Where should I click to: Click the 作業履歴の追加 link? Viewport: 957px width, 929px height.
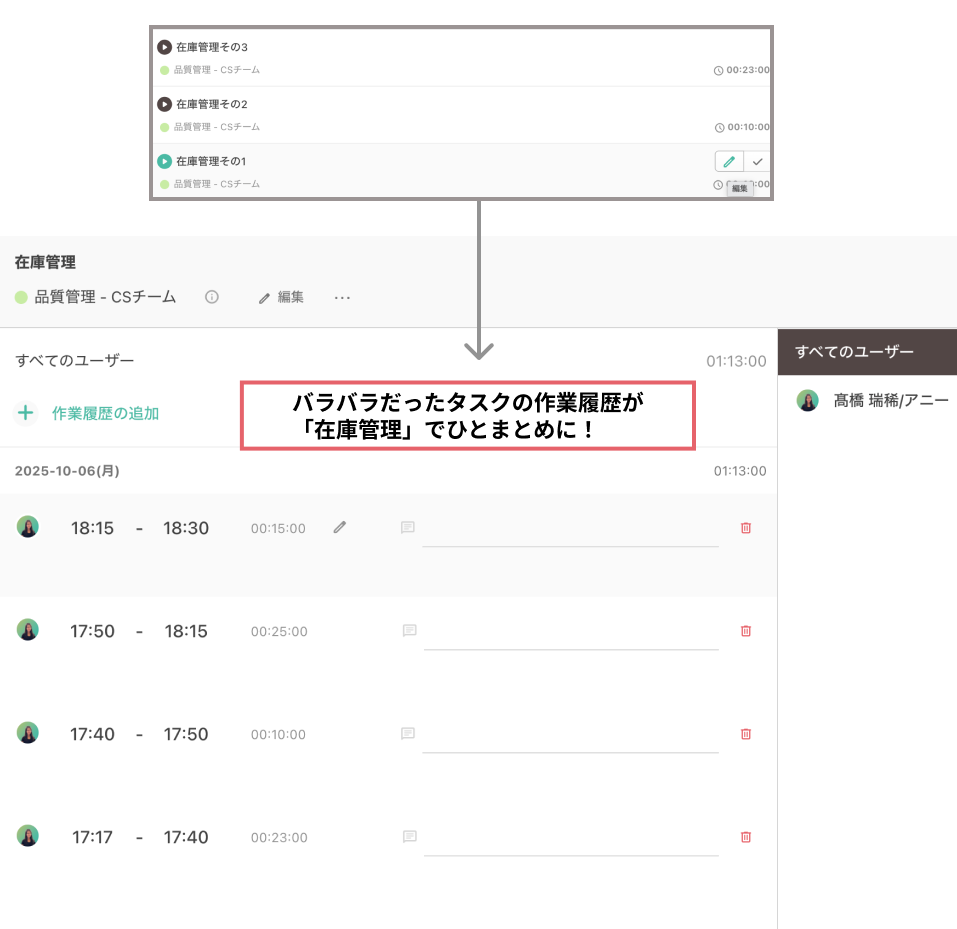[105, 413]
